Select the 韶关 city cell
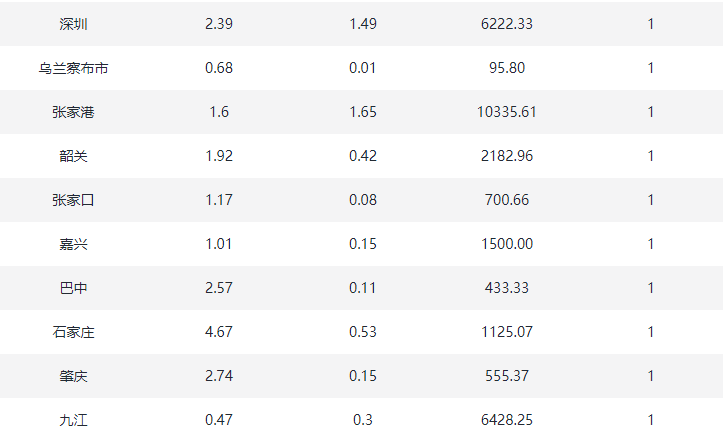 73,156
